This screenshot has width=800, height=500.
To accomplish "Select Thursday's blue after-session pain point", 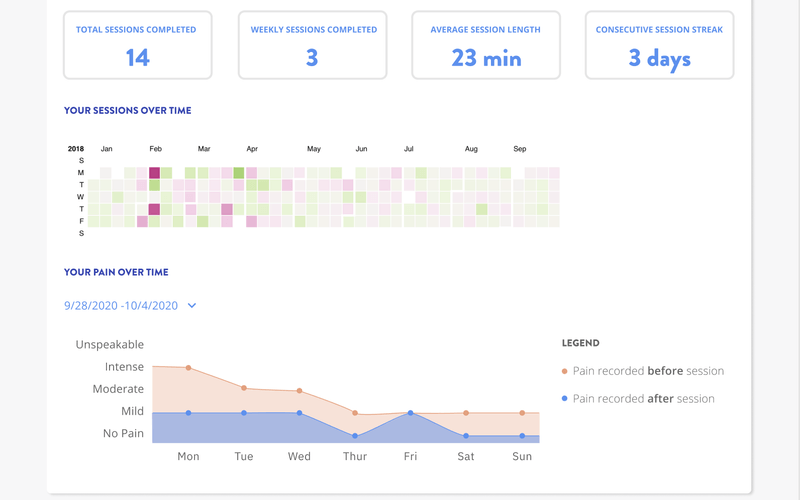I will pos(355,436).
